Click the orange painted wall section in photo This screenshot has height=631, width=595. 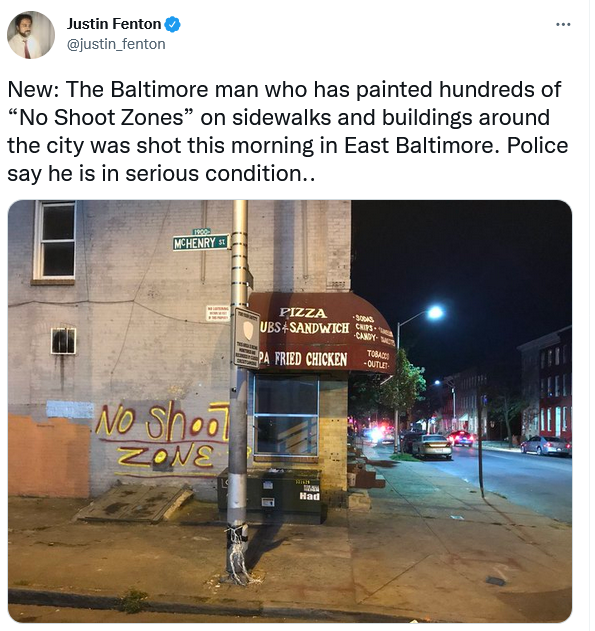pyautogui.click(x=49, y=457)
